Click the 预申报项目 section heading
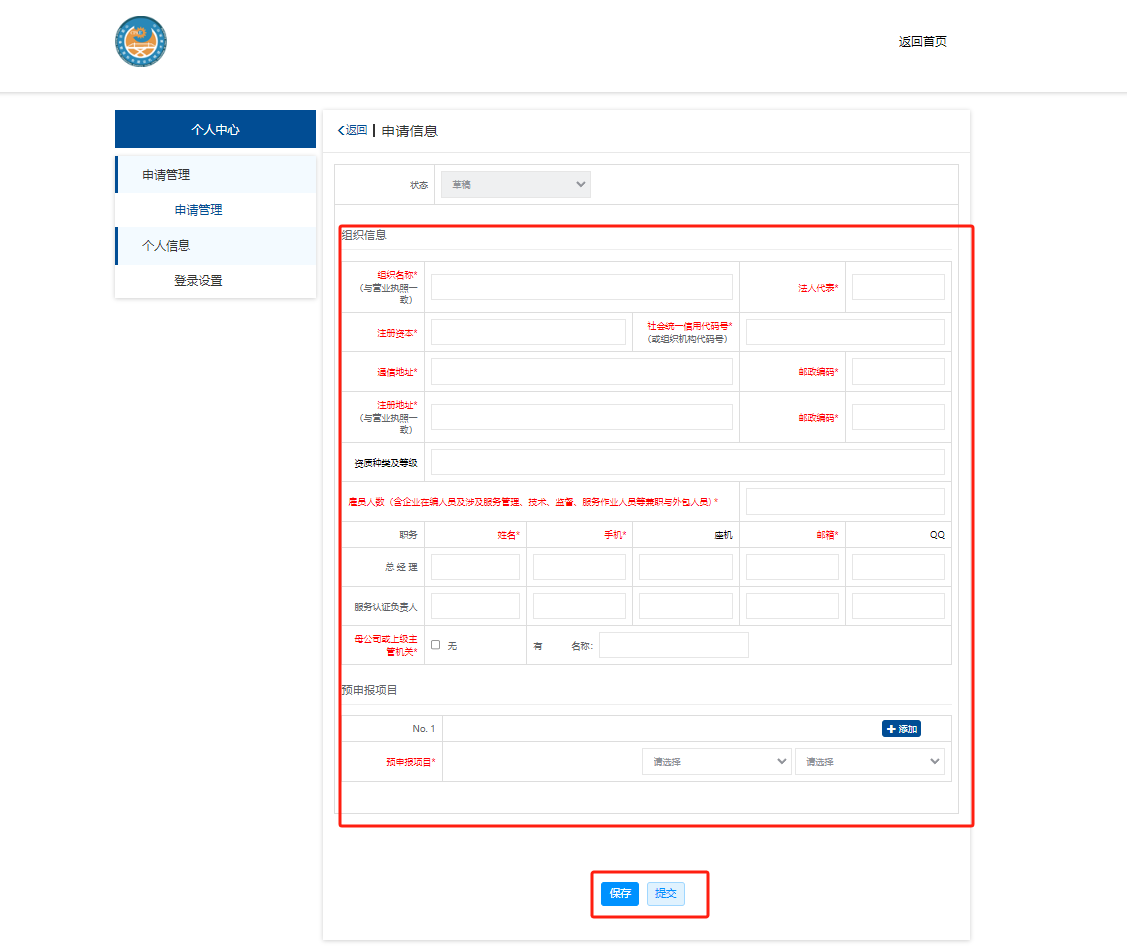 click(x=369, y=690)
